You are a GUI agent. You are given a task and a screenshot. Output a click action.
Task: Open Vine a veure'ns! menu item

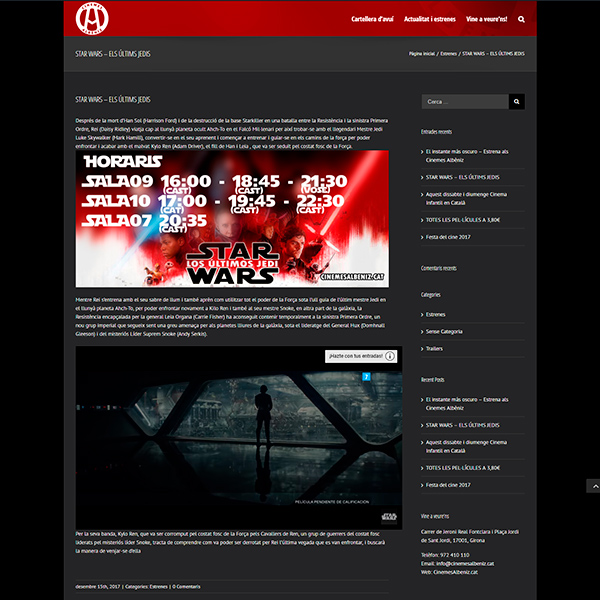click(x=486, y=19)
